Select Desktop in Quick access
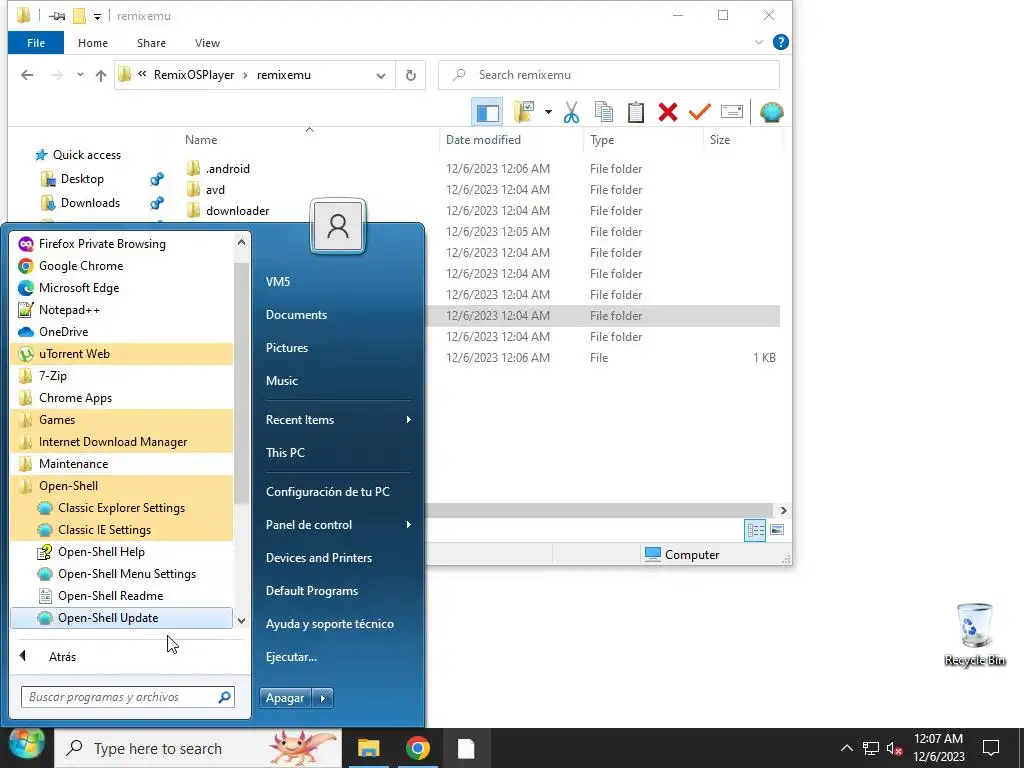 (x=82, y=179)
